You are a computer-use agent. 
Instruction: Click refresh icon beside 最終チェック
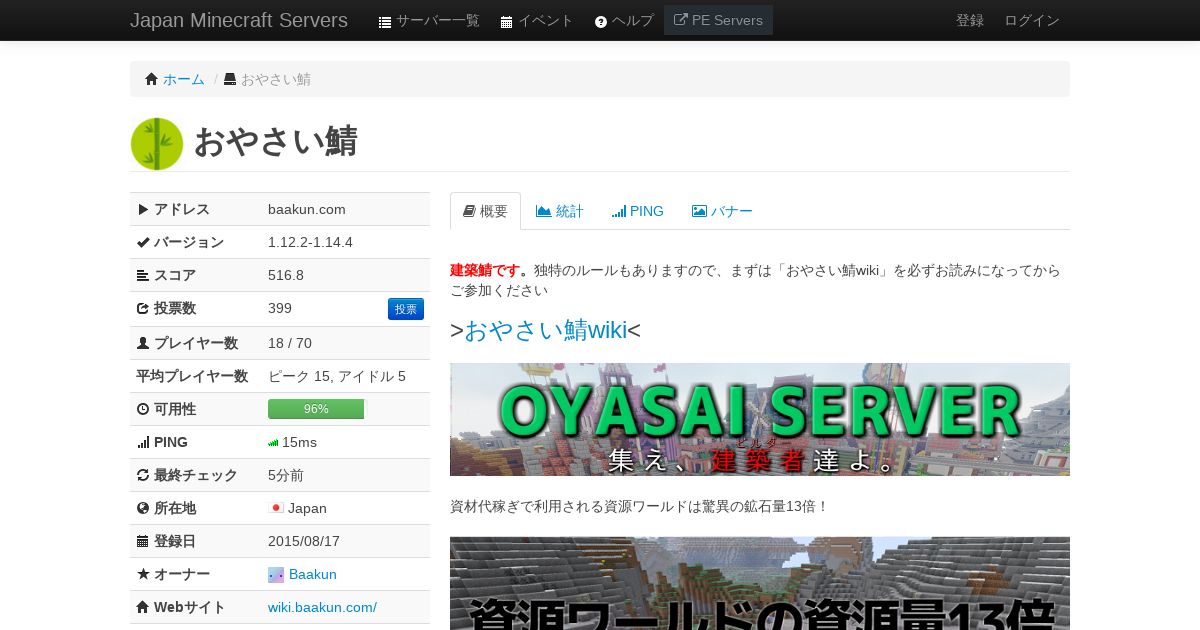tap(143, 475)
